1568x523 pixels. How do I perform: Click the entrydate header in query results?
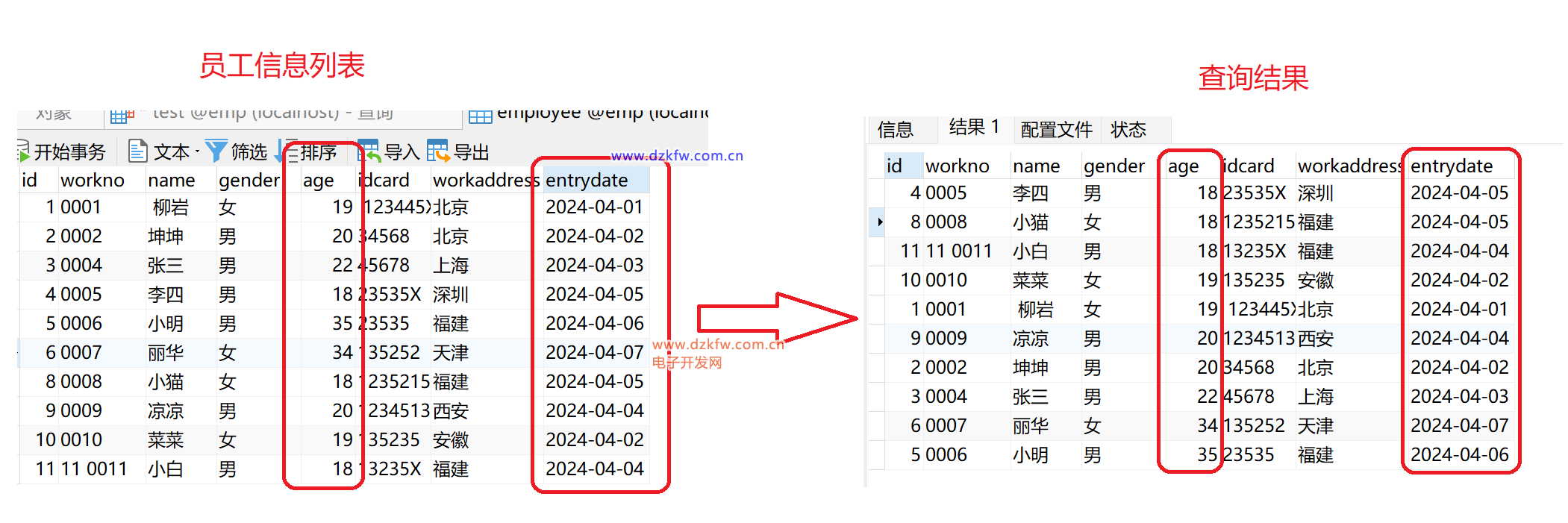pyautogui.click(x=1451, y=166)
